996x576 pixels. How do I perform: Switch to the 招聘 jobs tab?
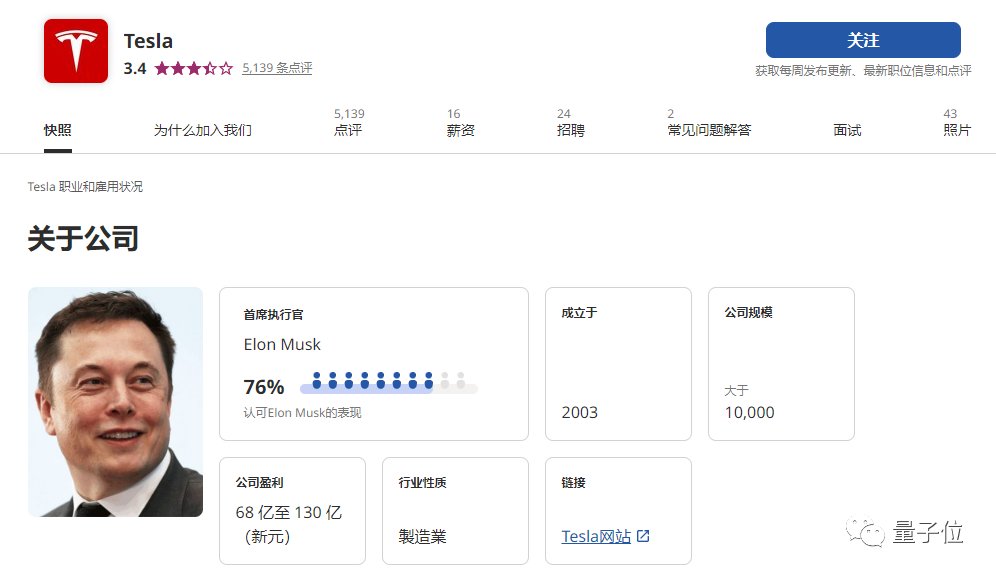(572, 129)
